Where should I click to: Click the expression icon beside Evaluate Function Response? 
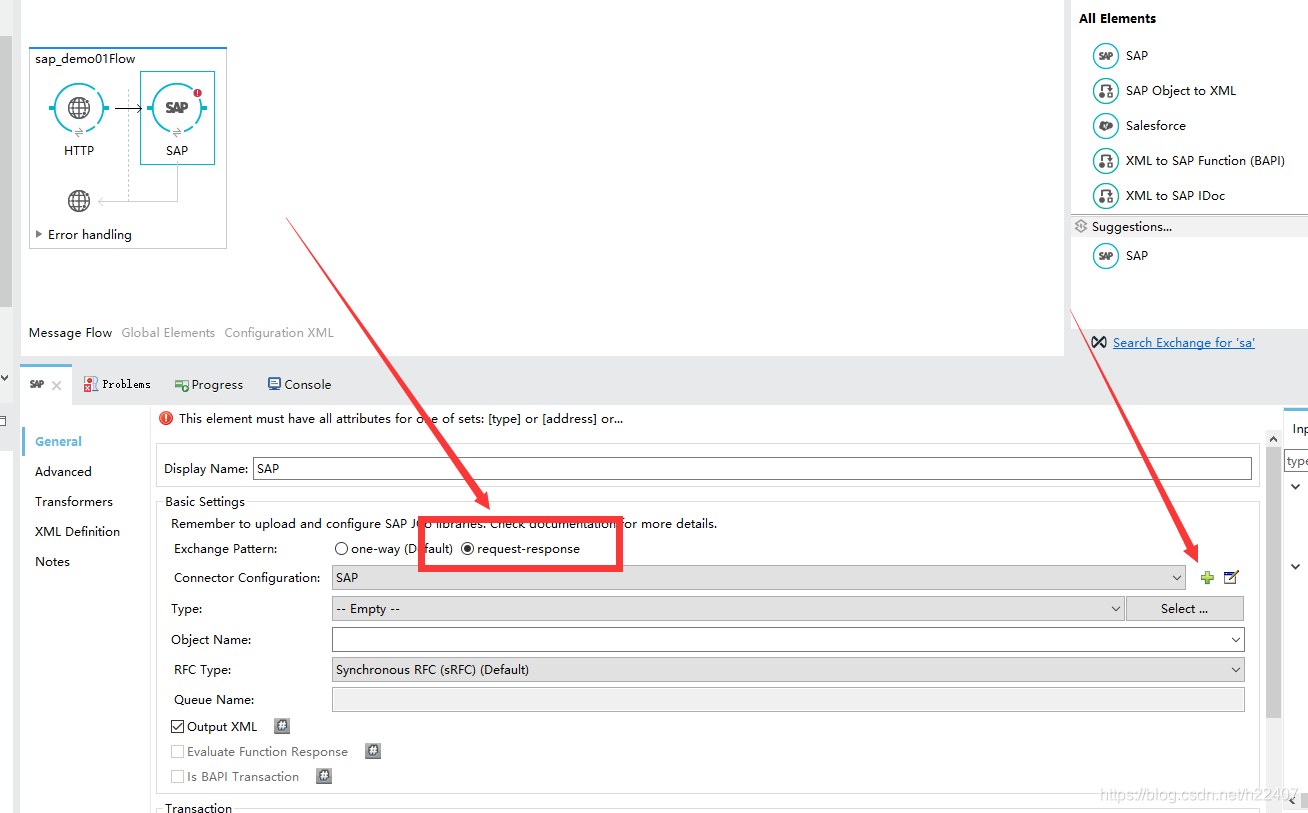[x=373, y=751]
